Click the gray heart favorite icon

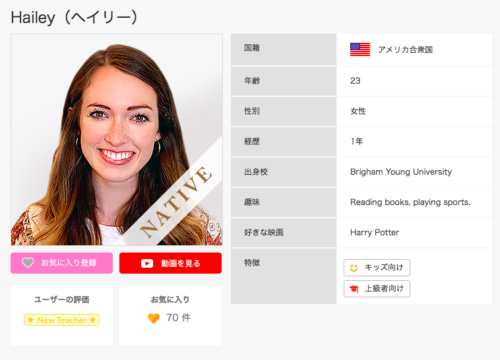pyautogui.click(x=28, y=263)
